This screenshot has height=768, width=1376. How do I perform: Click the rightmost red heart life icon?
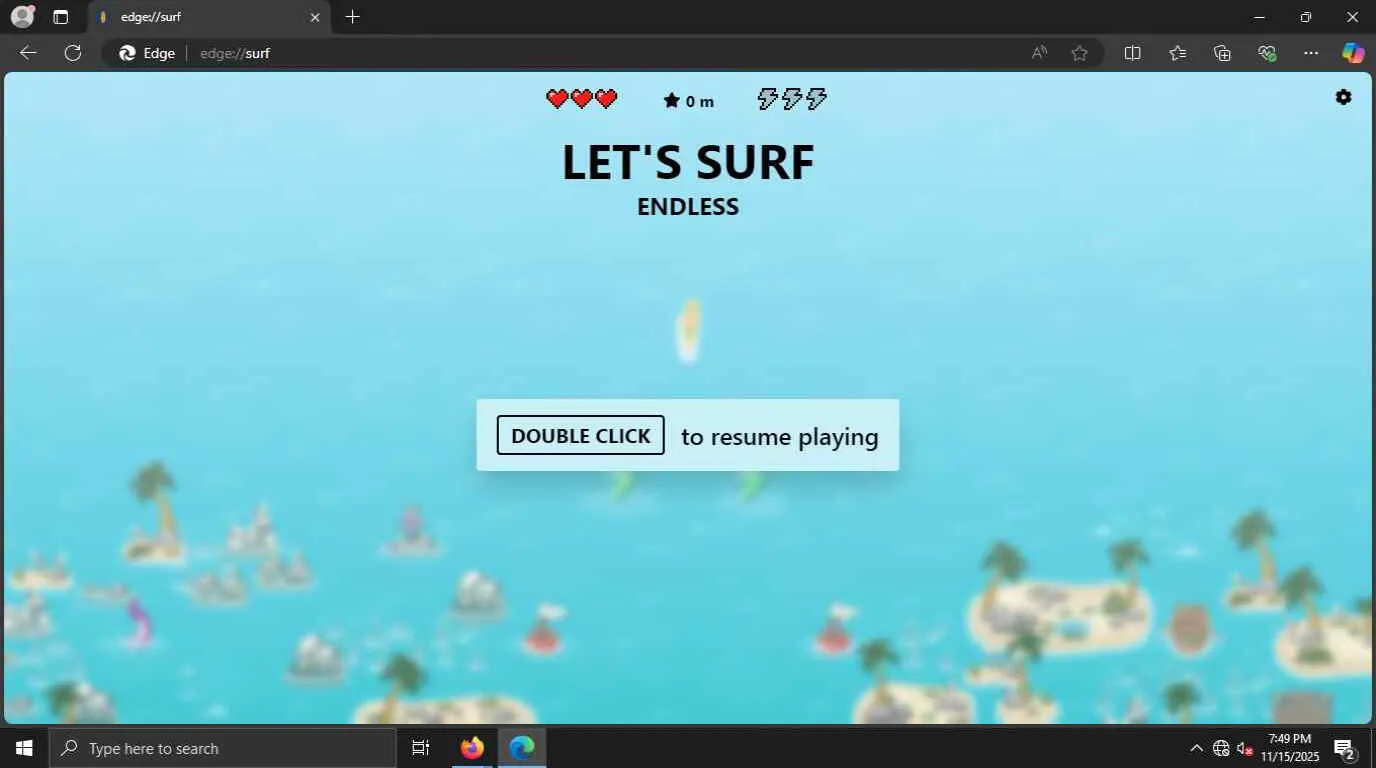606,99
